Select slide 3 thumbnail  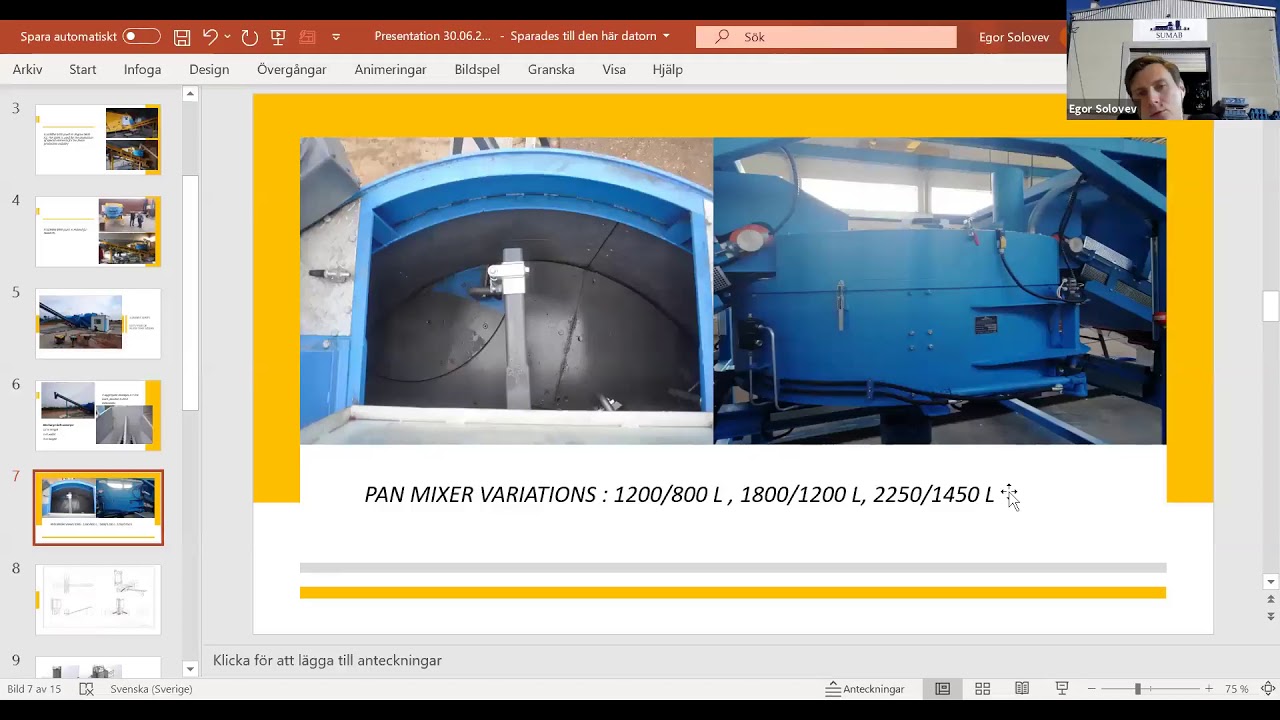(98, 139)
